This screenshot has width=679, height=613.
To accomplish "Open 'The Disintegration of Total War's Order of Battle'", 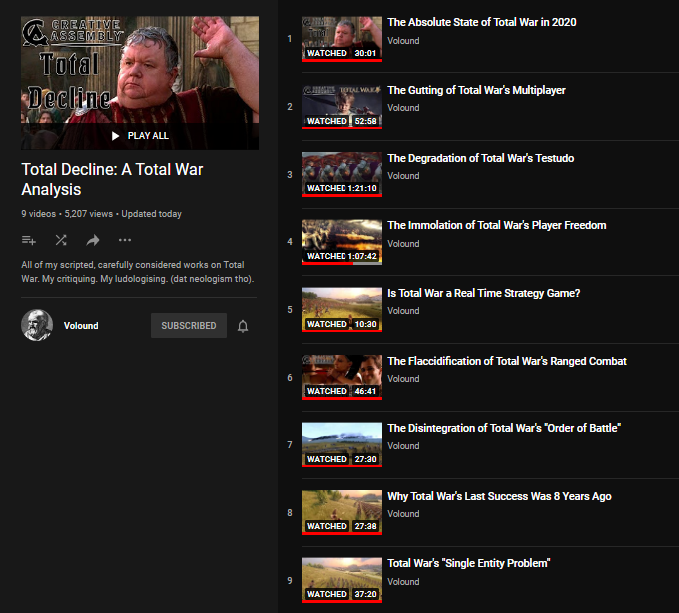I will (504, 428).
